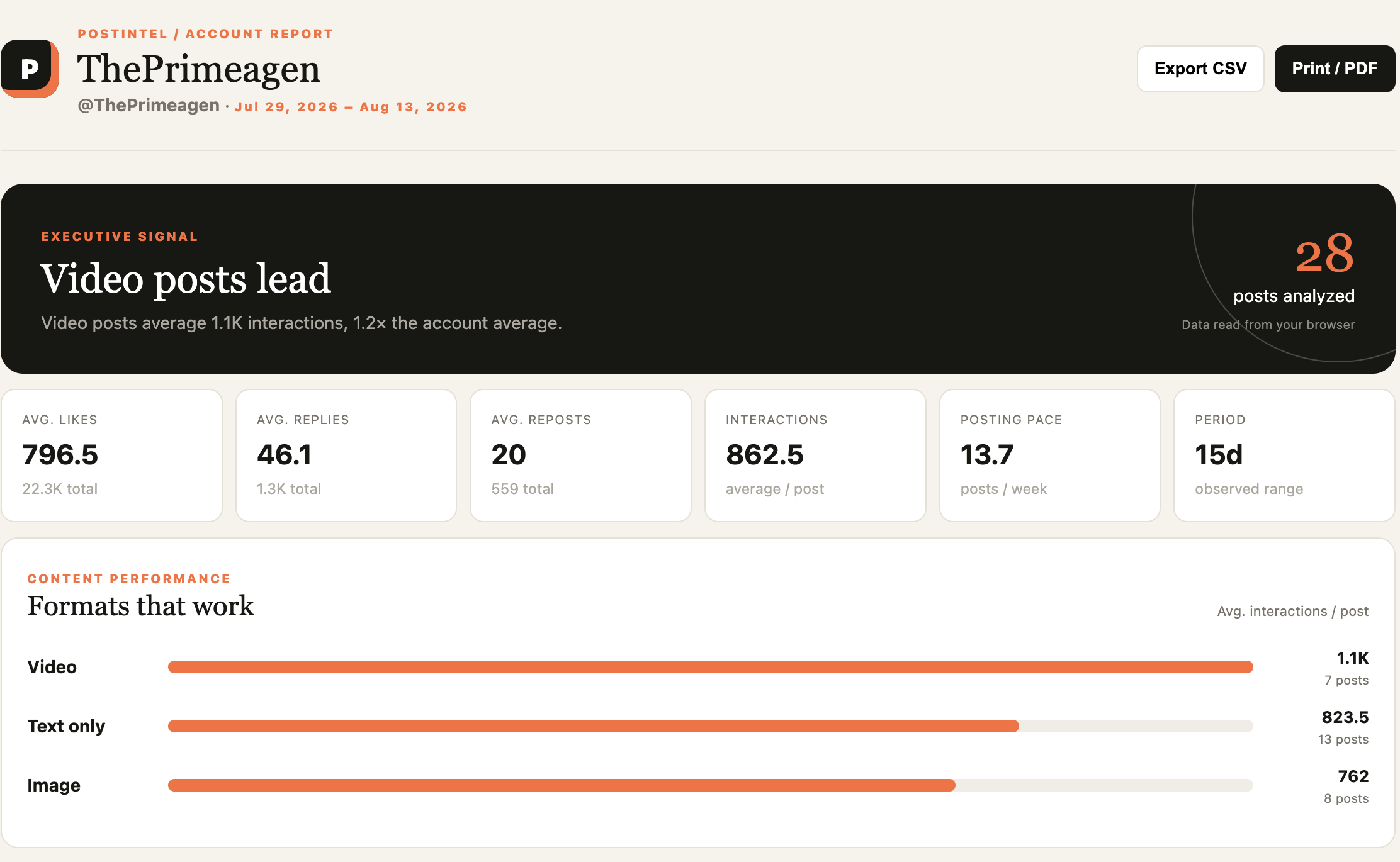This screenshot has height=862, width=1400.
Task: Click the PERIOD label
Action: [x=1220, y=420]
